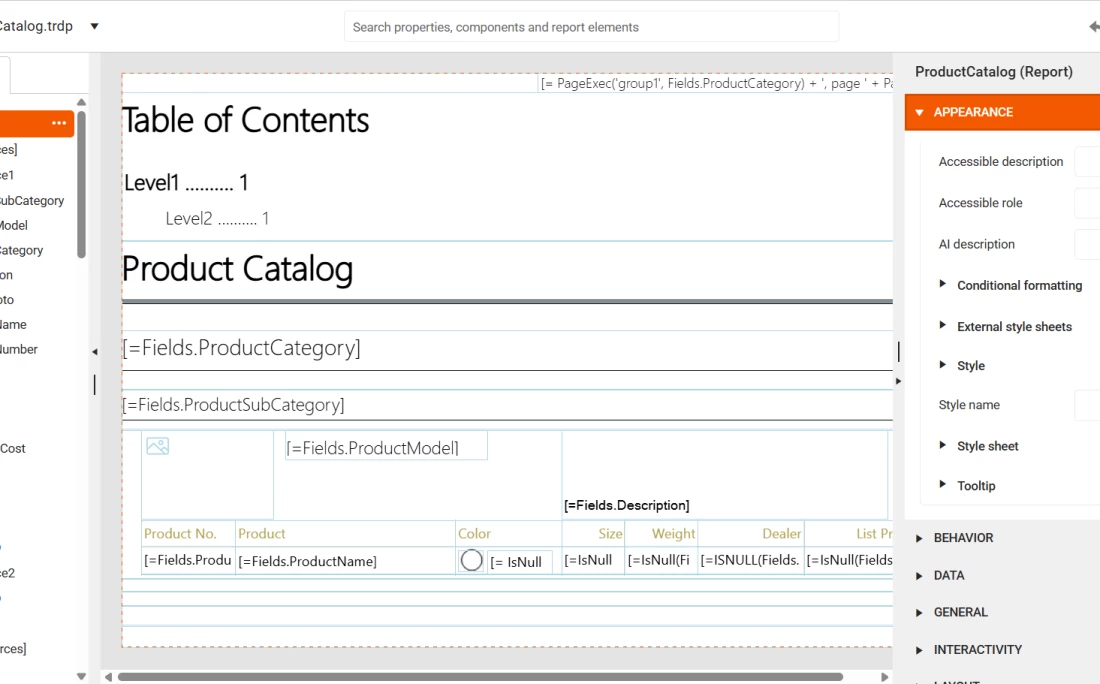Expand the INTERACTIVITY category
Screen dimensions: 1100x684
click(x=919, y=650)
